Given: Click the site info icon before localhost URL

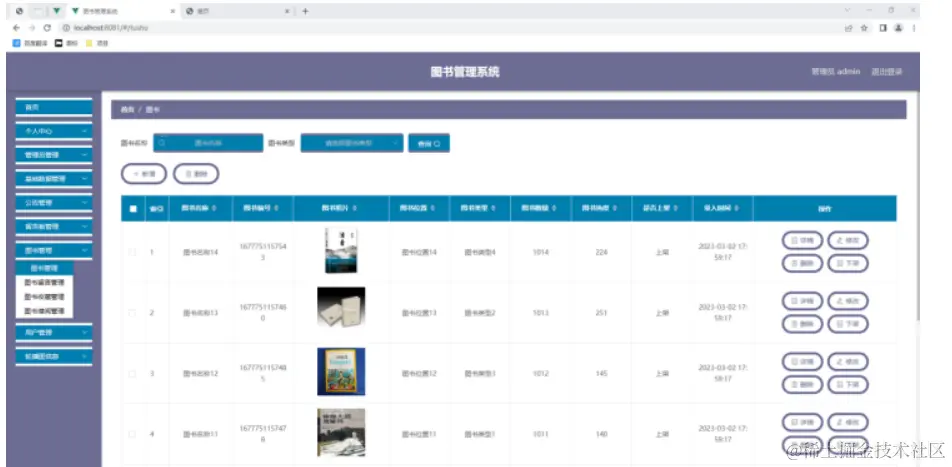Looking at the screenshot, I should tap(66, 28).
